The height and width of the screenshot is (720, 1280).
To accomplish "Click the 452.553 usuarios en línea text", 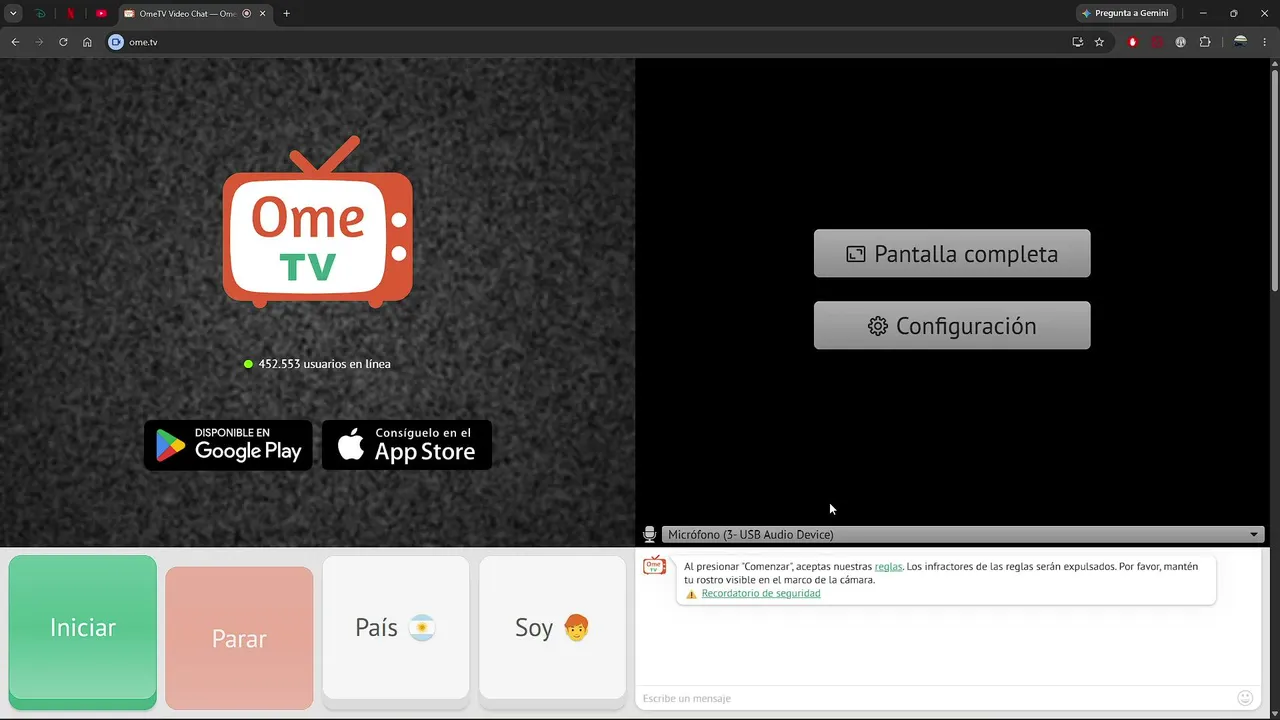I will (324, 364).
